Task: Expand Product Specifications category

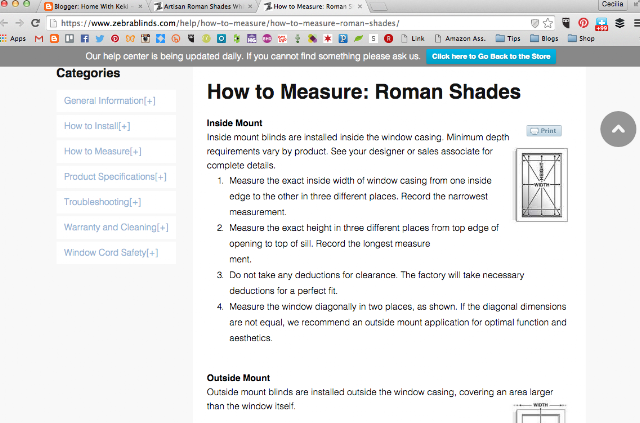Action: pos(115,177)
